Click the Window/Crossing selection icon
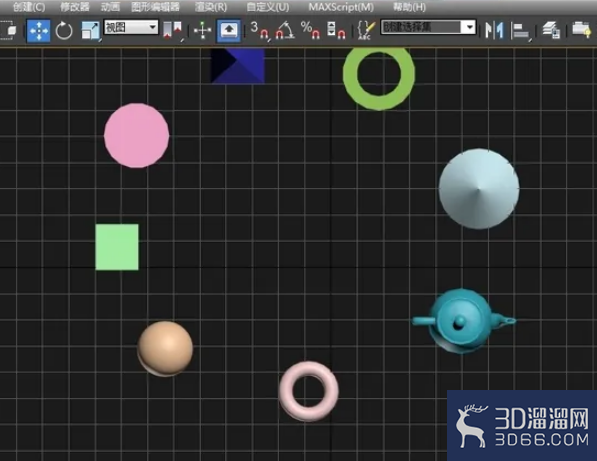Image resolution: width=597 pixels, height=461 pixels. 8,30
